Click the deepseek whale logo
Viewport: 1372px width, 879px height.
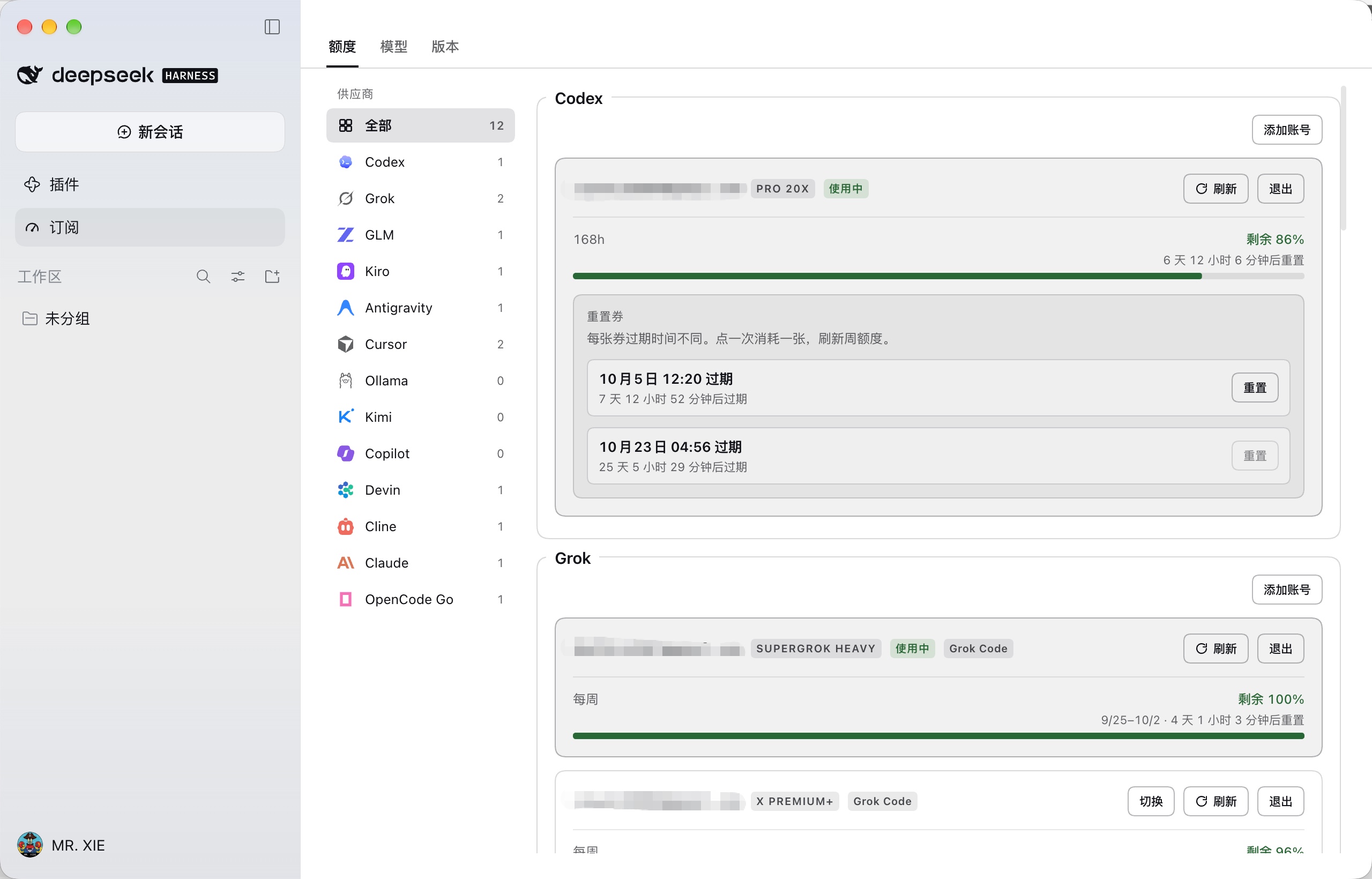29,75
